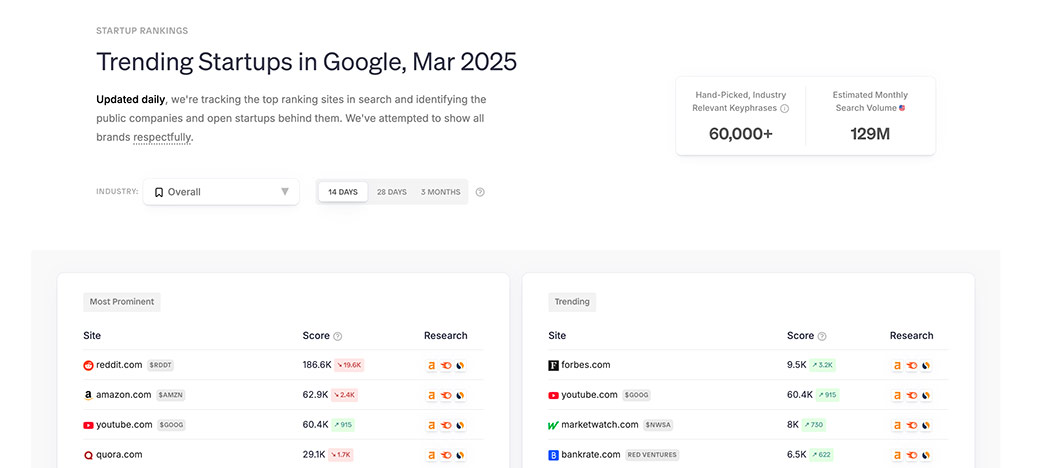This screenshot has width=1050, height=468.
Task: Click the $GOOG tag in Most Prominent
Action: (171, 425)
